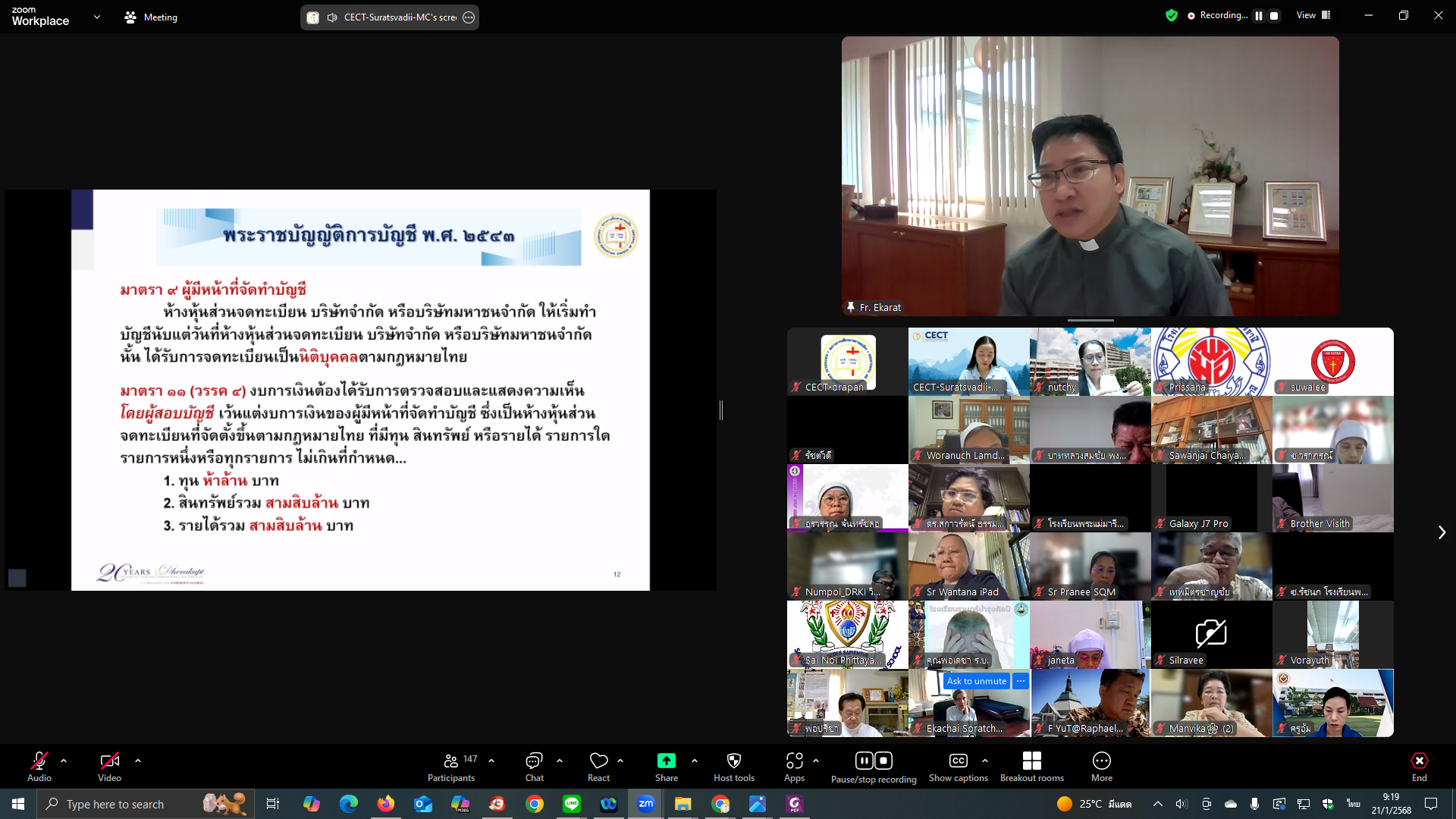
Task: Expand the Chat options arrow
Action: 560,761
